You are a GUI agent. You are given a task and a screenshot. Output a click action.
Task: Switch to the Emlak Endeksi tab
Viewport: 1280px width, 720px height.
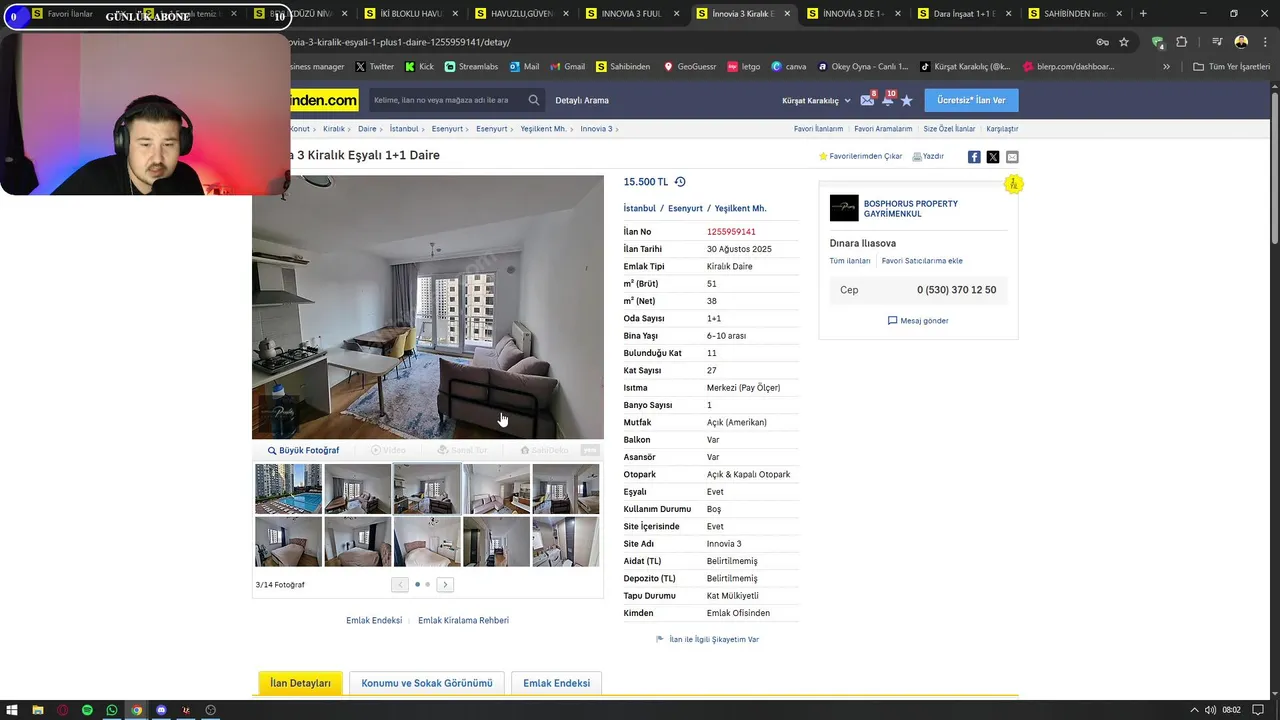click(x=556, y=683)
